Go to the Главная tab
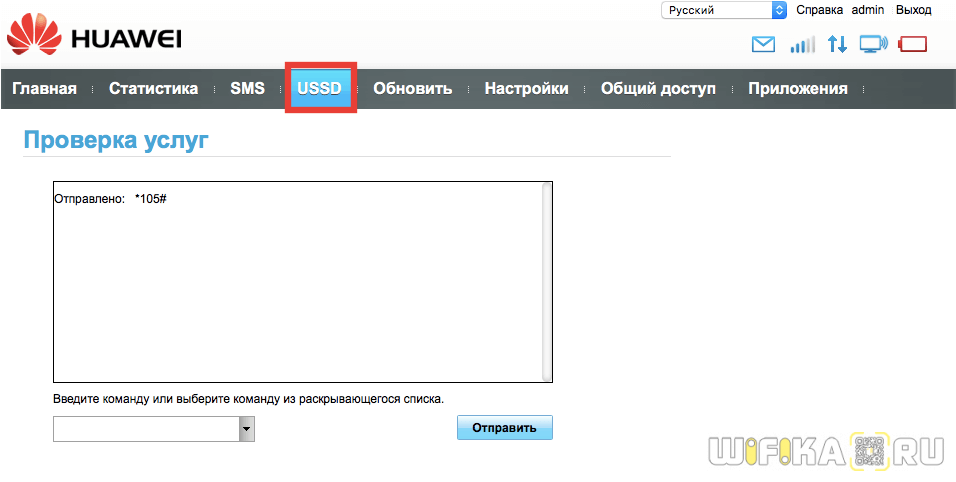 pos(44,89)
